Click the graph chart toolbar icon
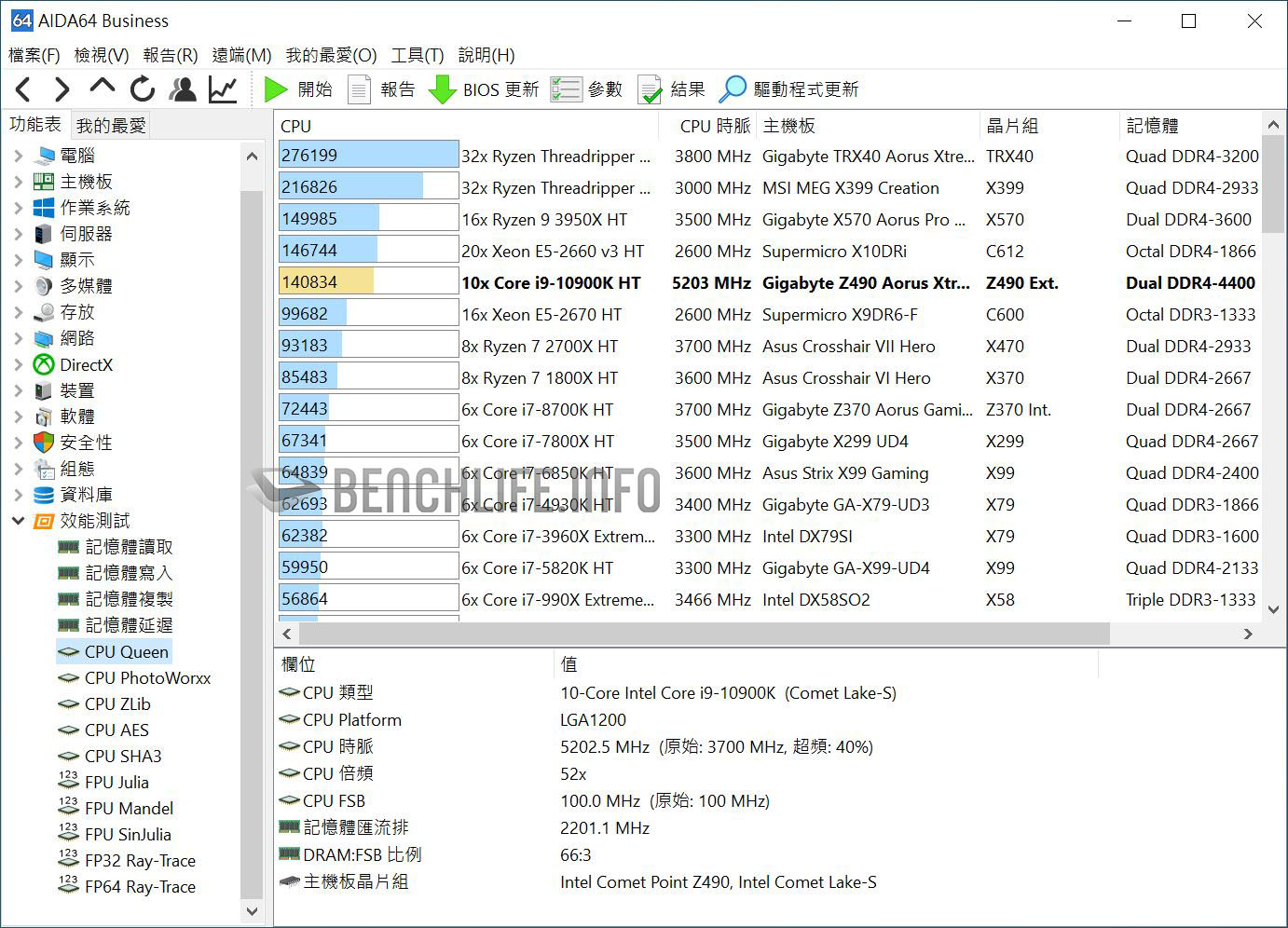Viewport: 1288px width, 928px height. point(223,89)
